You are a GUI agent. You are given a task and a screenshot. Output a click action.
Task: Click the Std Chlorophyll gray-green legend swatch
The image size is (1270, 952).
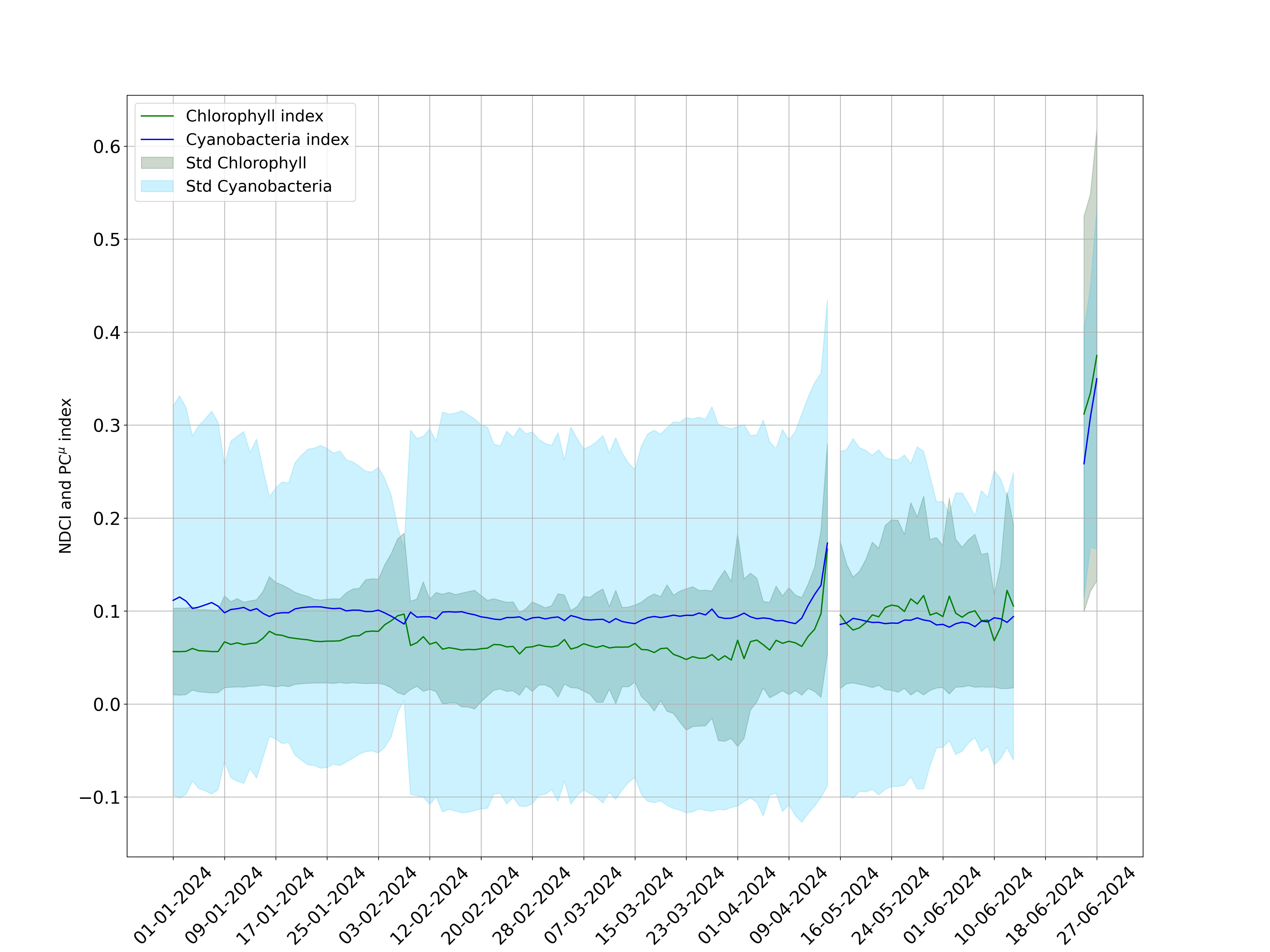click(157, 163)
